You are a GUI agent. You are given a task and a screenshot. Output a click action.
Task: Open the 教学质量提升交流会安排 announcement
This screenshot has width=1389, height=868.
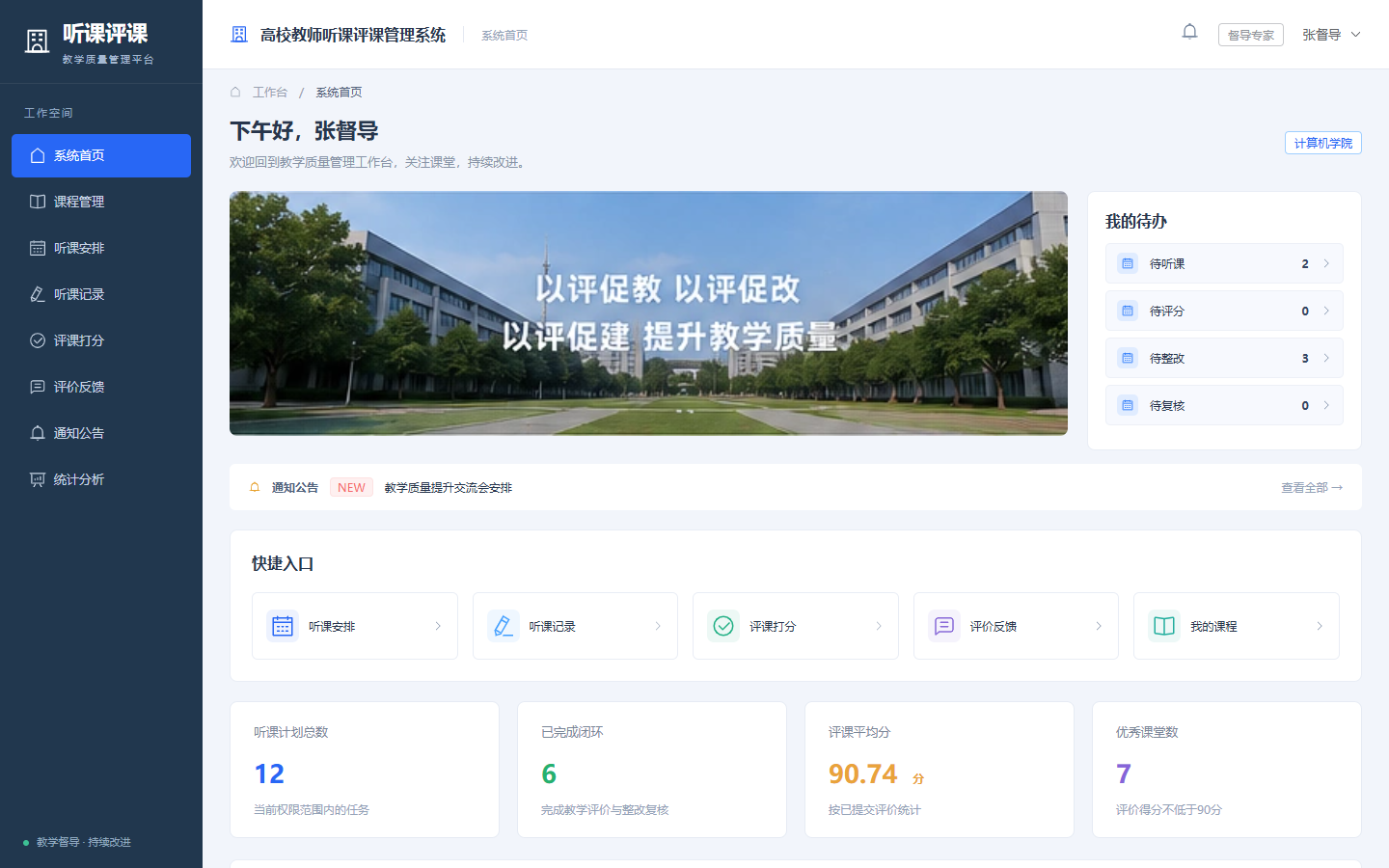click(x=449, y=487)
